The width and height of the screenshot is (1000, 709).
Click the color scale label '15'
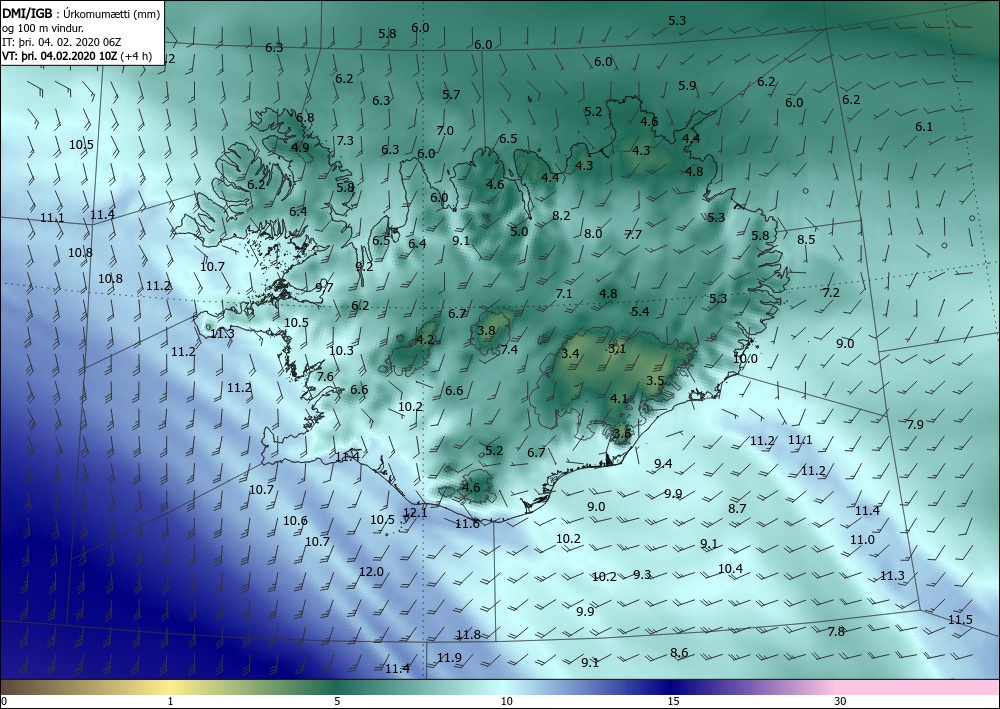(x=673, y=701)
